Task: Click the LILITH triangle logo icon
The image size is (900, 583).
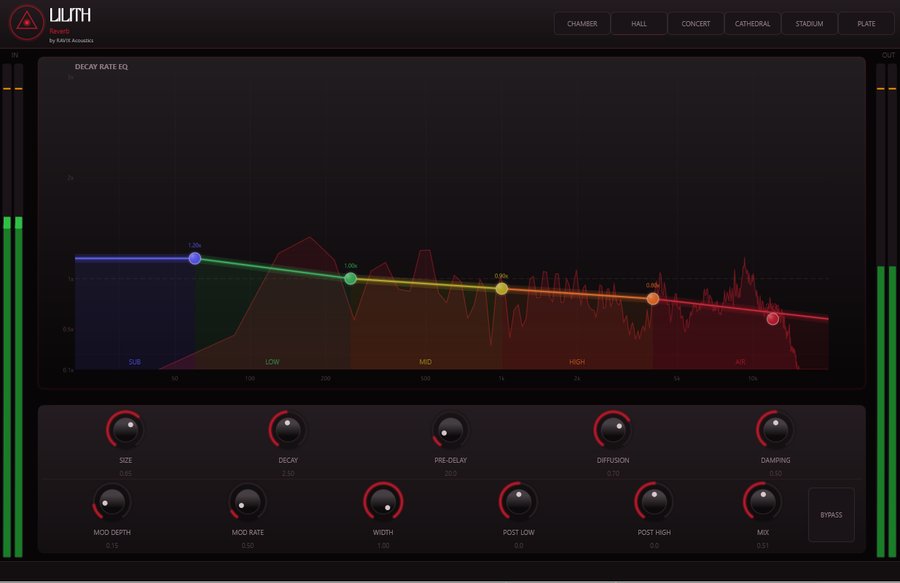Action: [26, 22]
